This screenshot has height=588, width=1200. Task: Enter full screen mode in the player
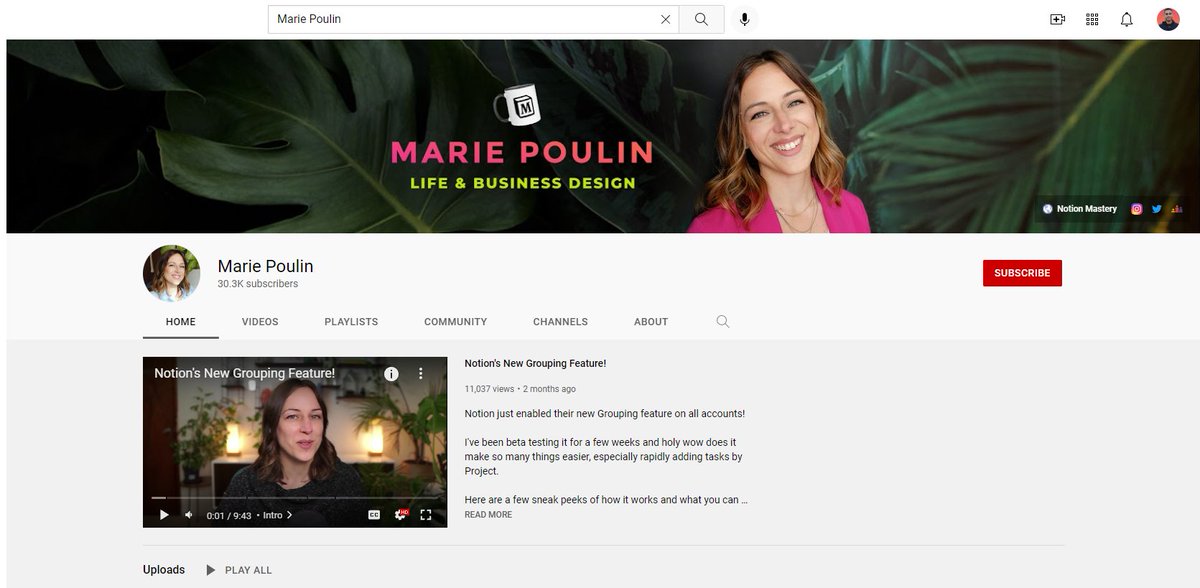(426, 515)
